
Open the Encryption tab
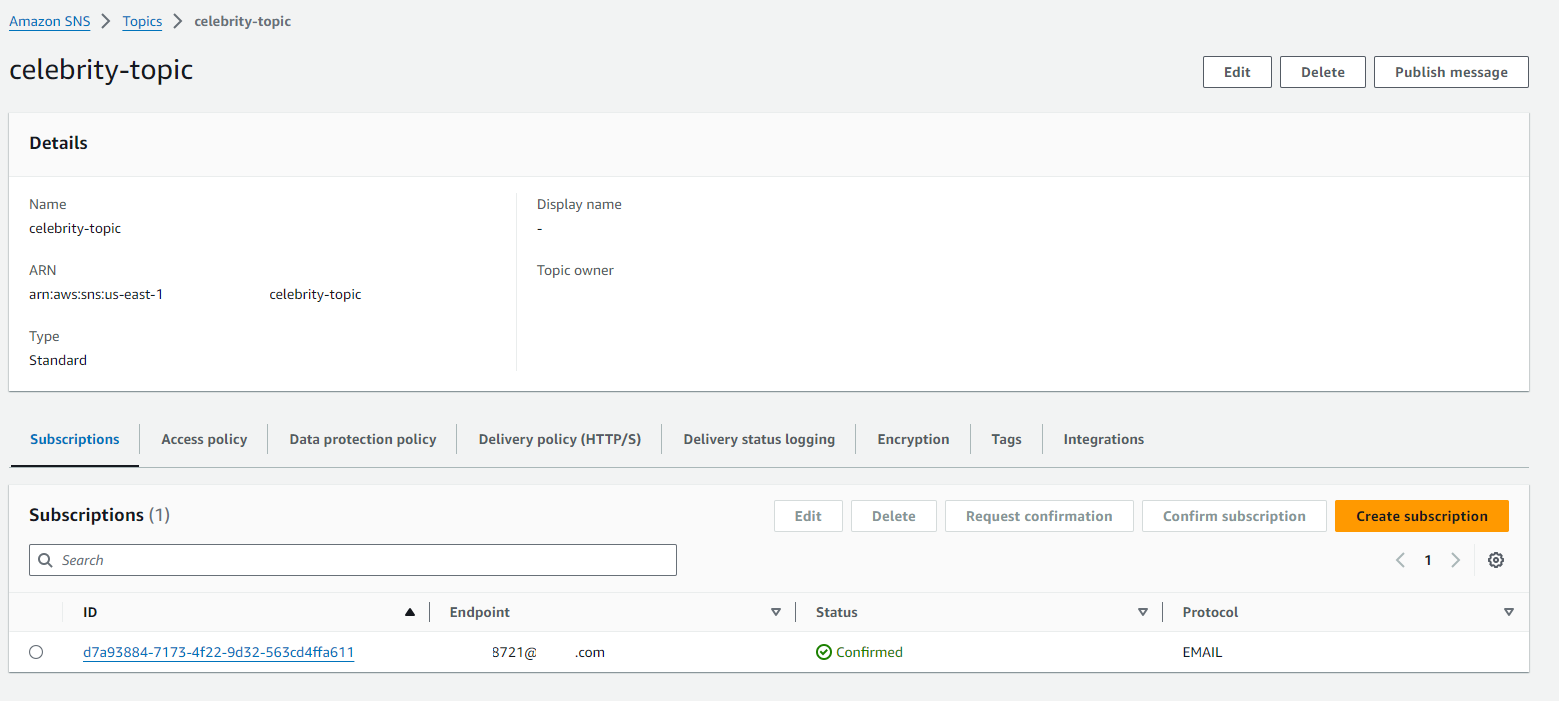pyautogui.click(x=913, y=439)
